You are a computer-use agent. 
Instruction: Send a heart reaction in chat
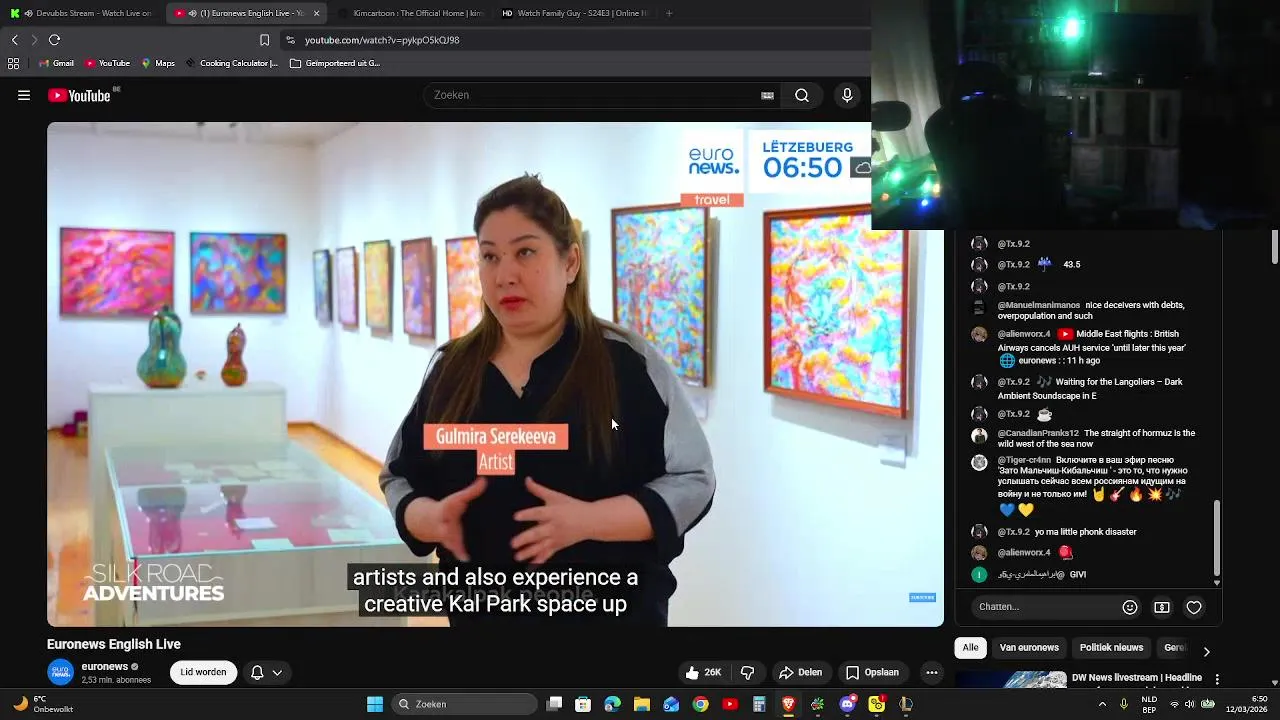[1194, 607]
